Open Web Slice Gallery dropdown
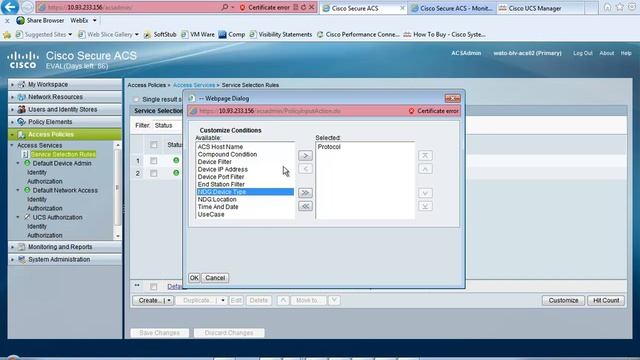Viewport: 640px width, 360px height. [137, 35]
